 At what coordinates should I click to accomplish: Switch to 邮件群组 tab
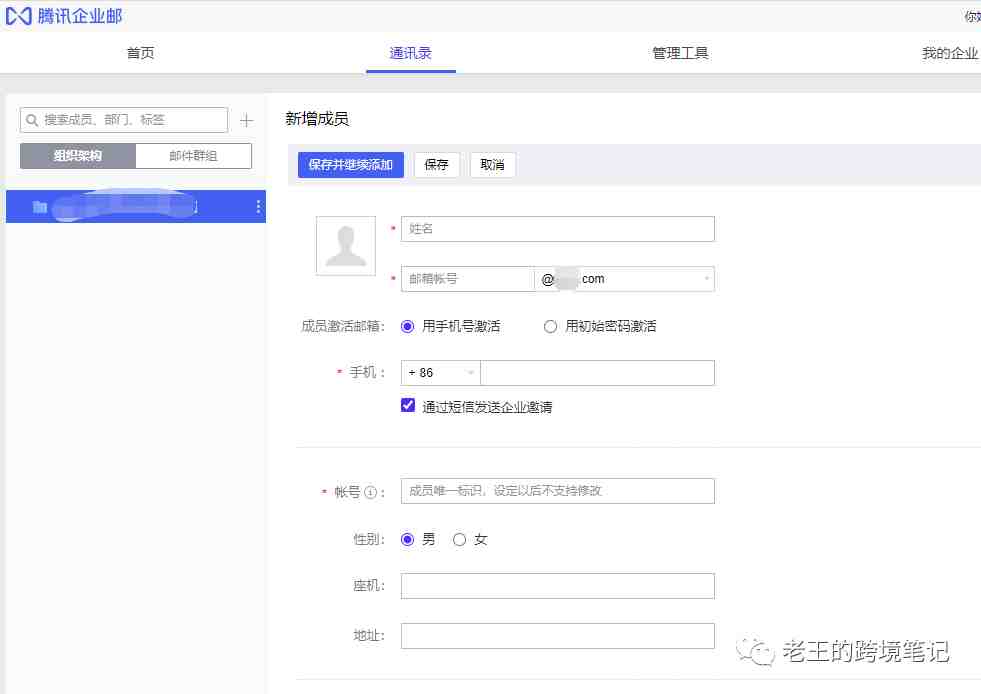(193, 156)
